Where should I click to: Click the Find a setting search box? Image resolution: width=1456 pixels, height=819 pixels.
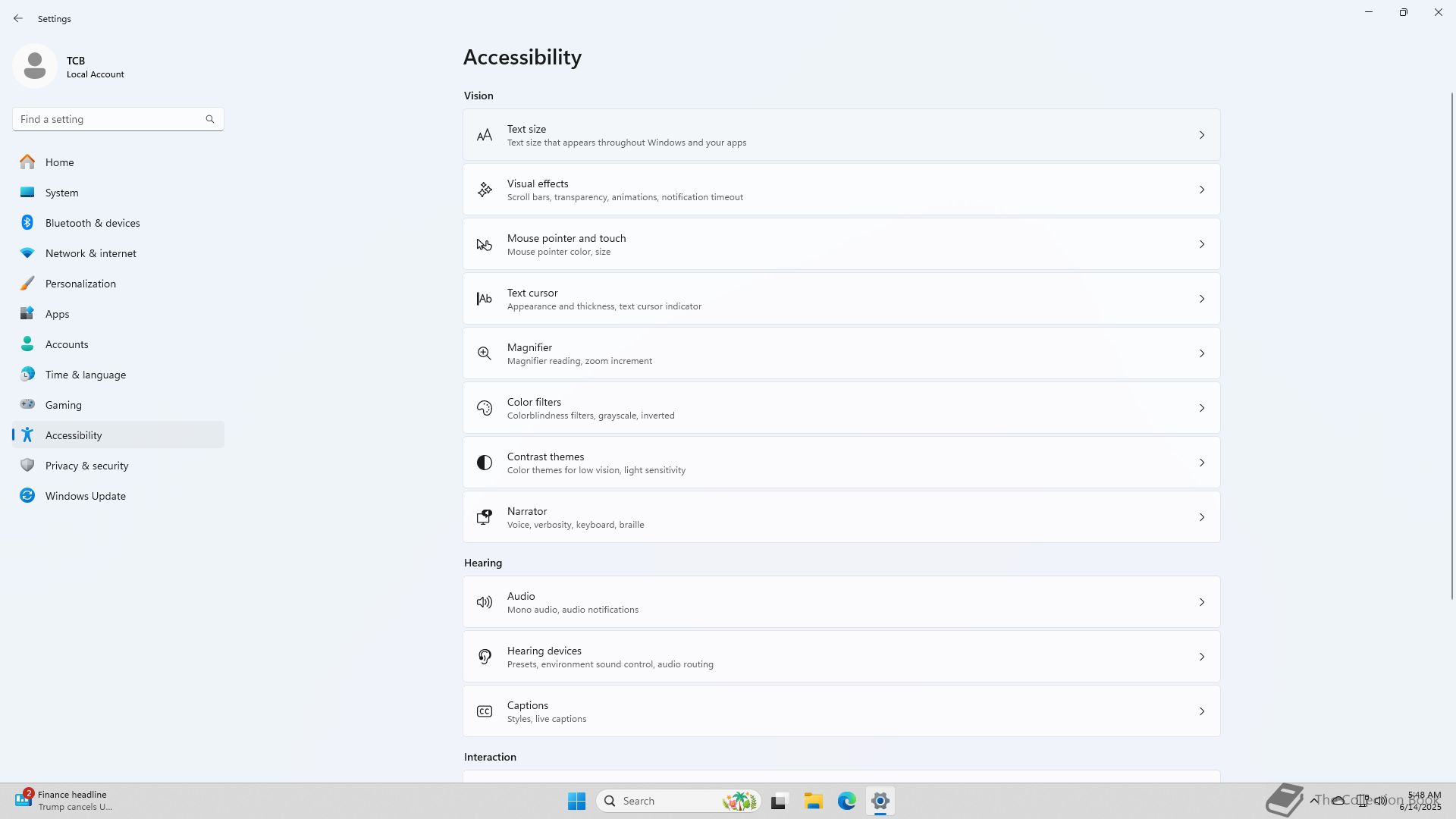point(110,119)
